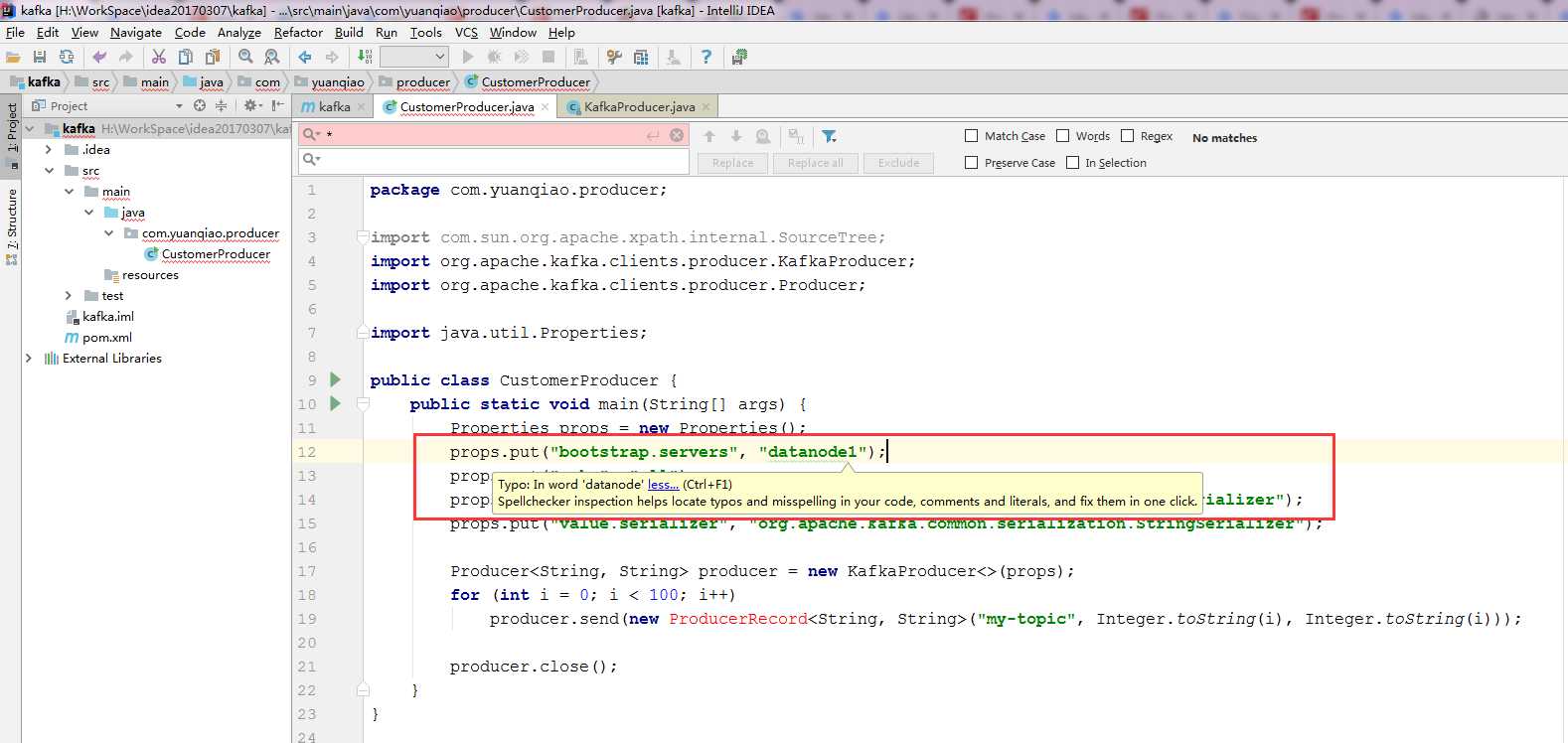
Task: Click the scroll-from-source target icon in Project panel
Action: point(200,105)
